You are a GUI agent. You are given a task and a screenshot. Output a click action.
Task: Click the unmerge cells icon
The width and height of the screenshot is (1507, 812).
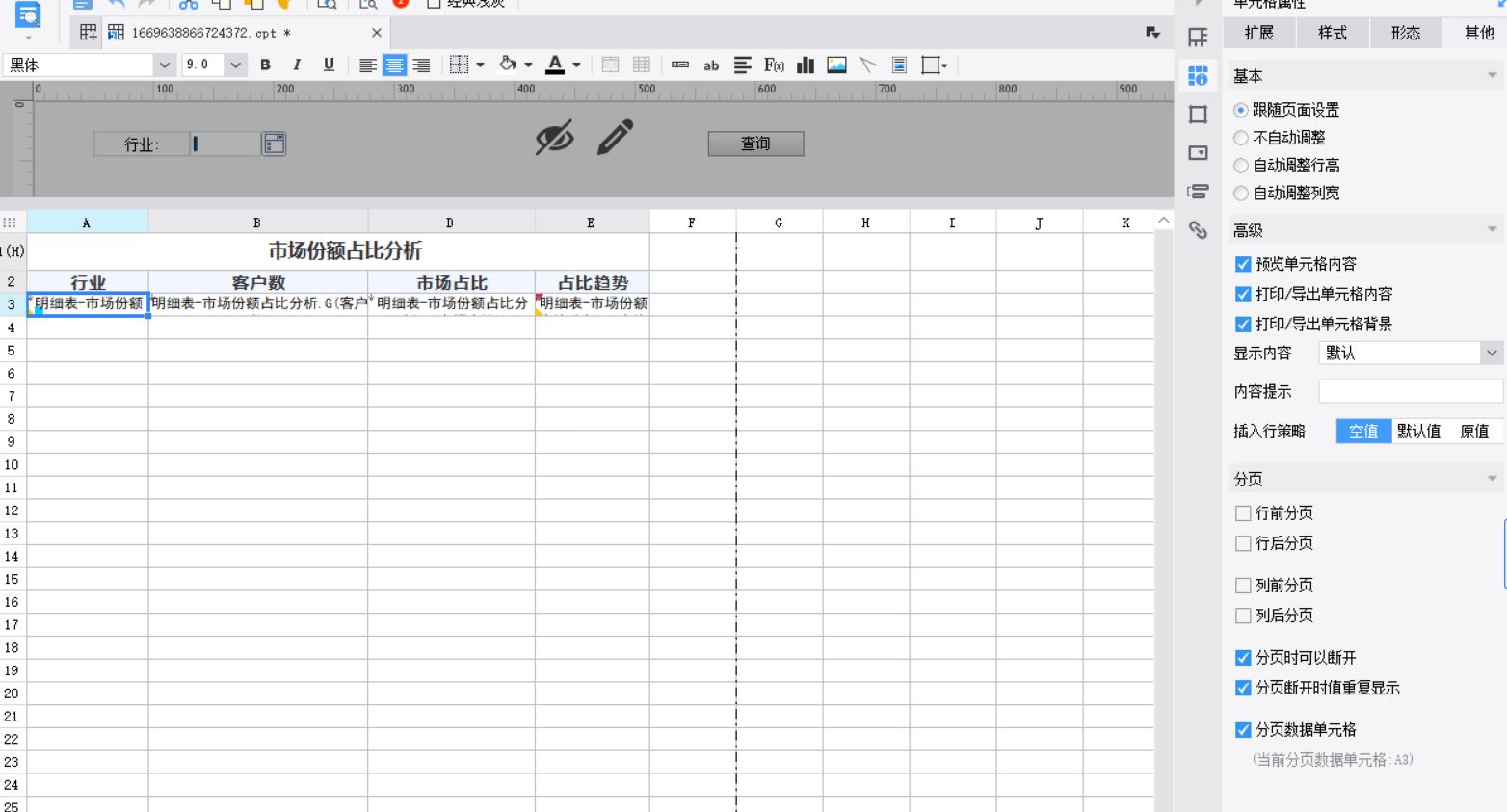pos(642,65)
